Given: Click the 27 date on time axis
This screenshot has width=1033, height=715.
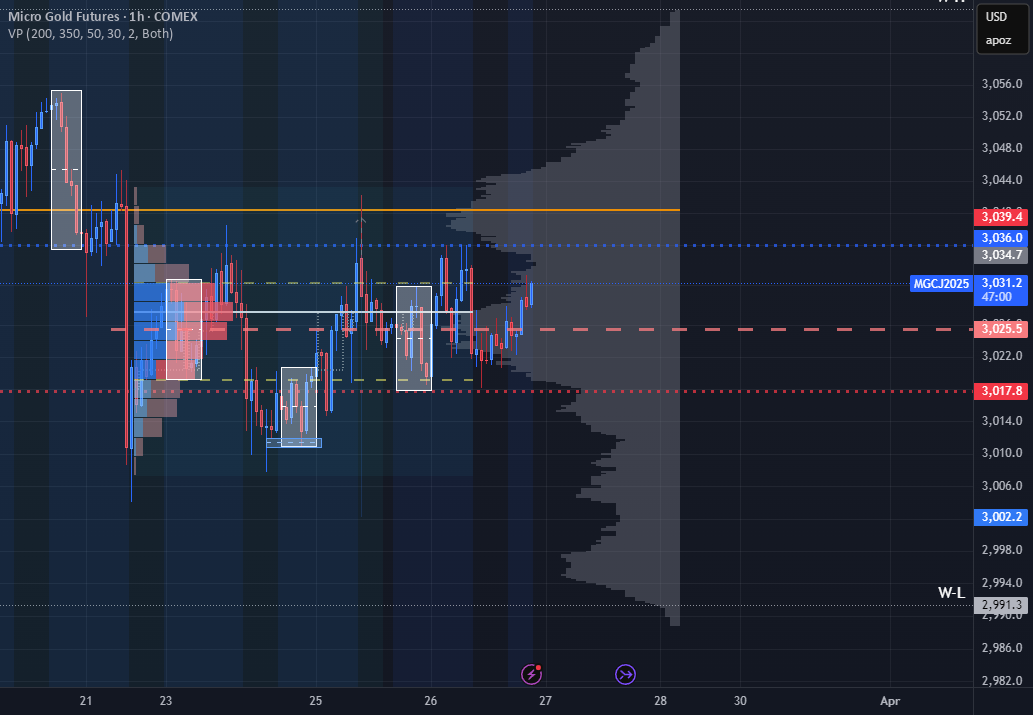Looking at the screenshot, I should click(x=545, y=701).
